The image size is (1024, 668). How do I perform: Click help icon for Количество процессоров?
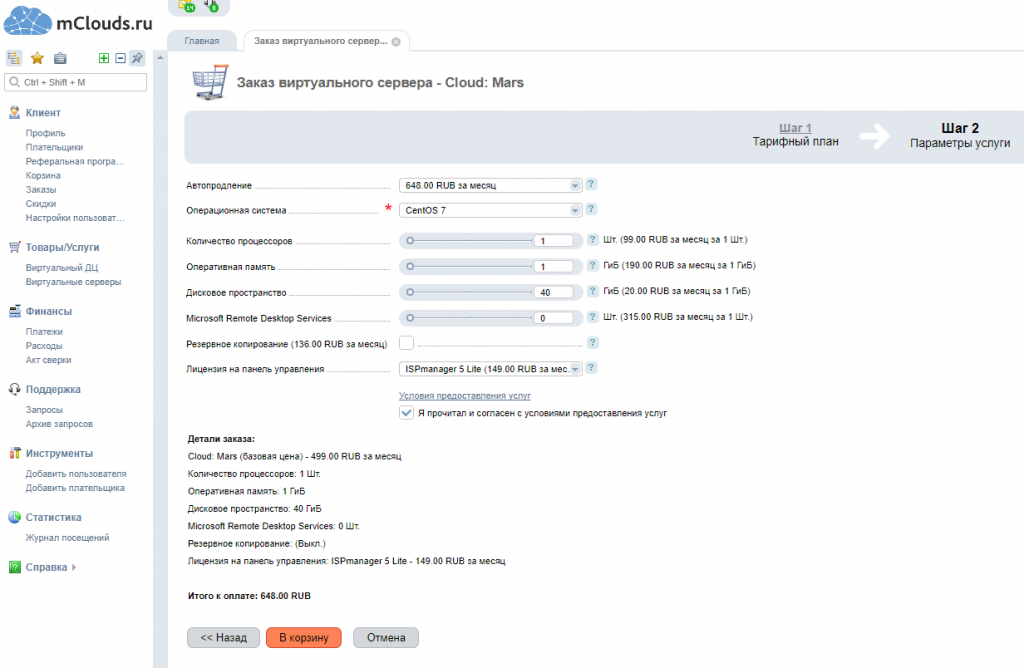click(592, 240)
